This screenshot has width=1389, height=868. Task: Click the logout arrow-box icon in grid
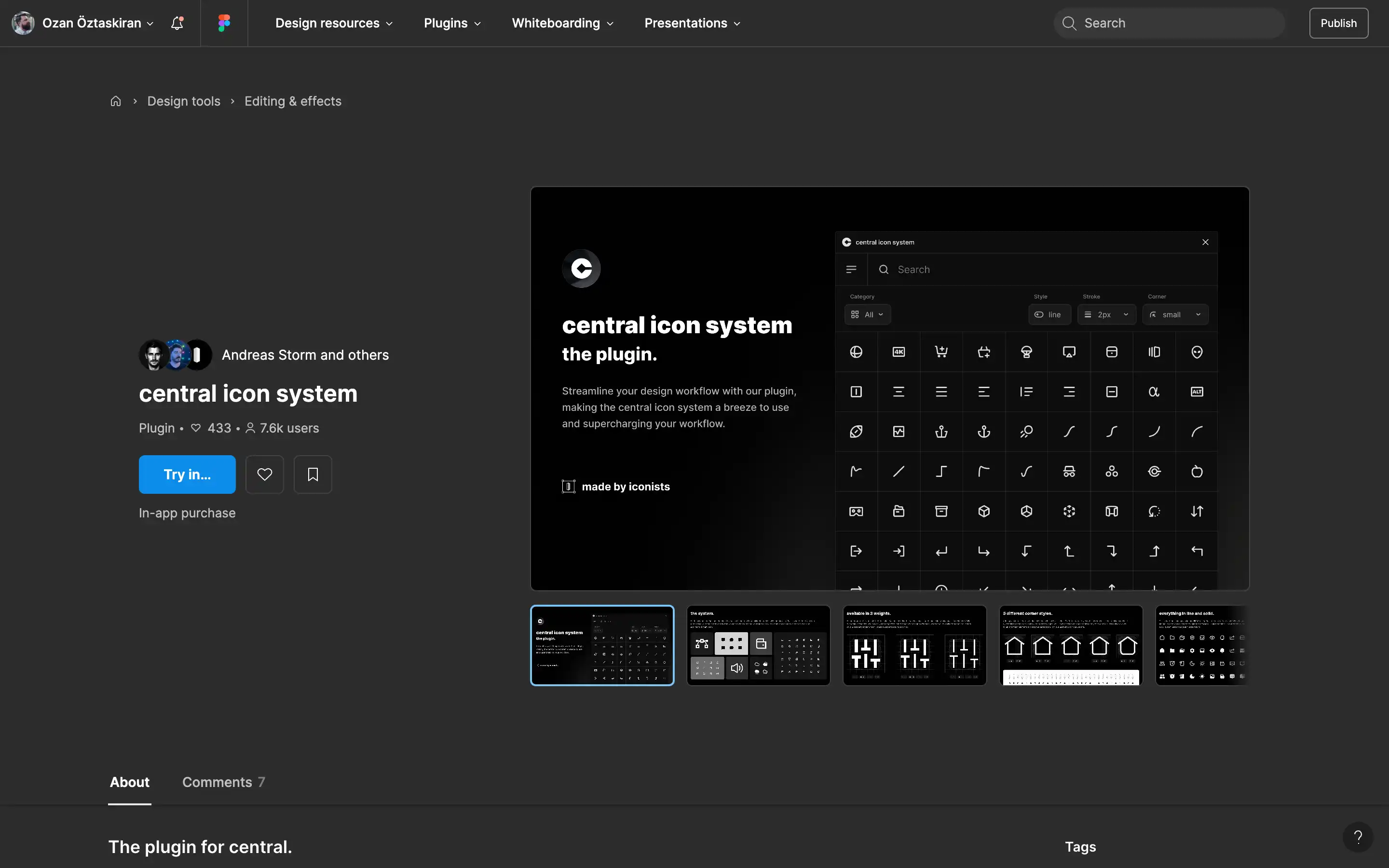point(857,551)
